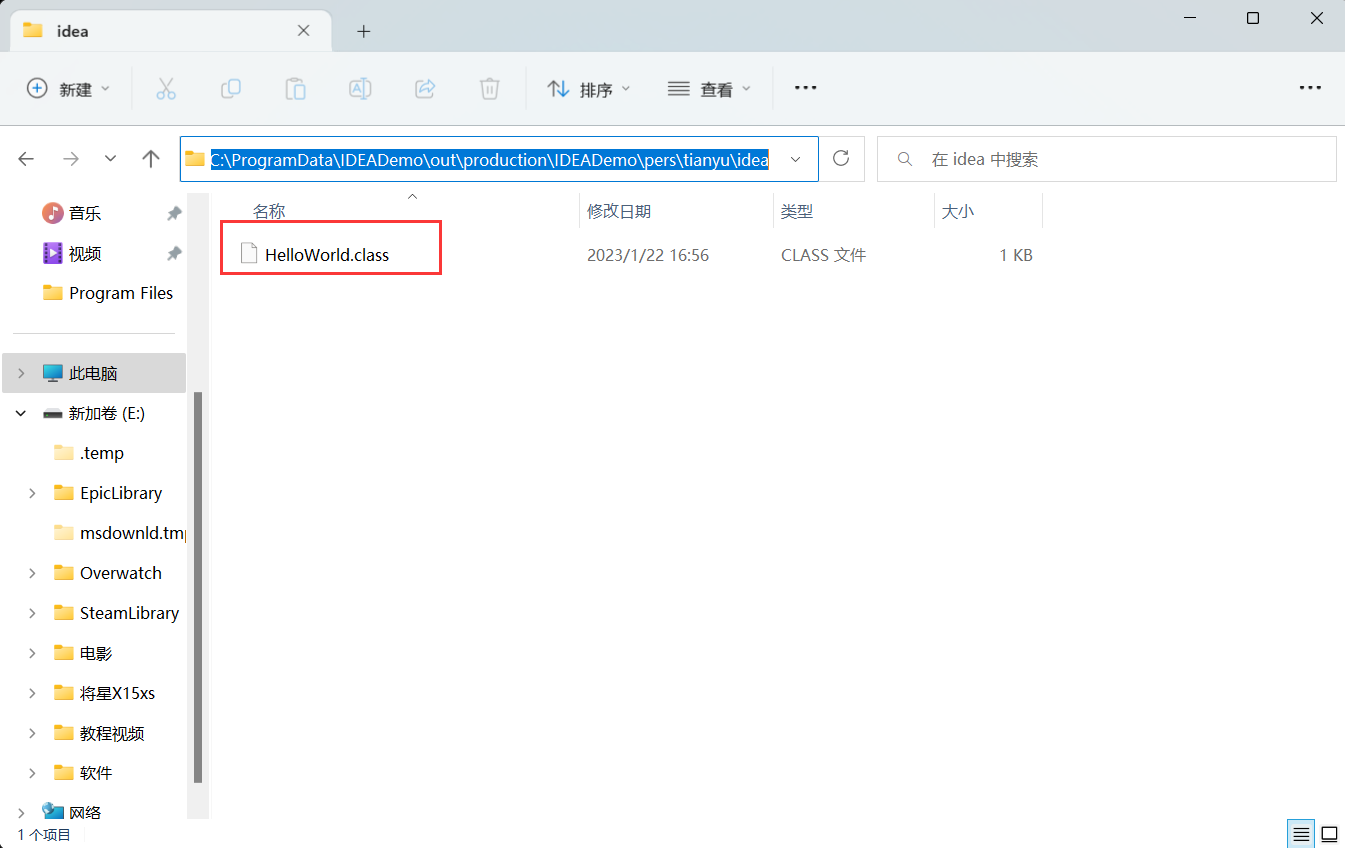1345x848 pixels.
Task: Select 新加卷 (E:) drive
Action: pos(107,413)
